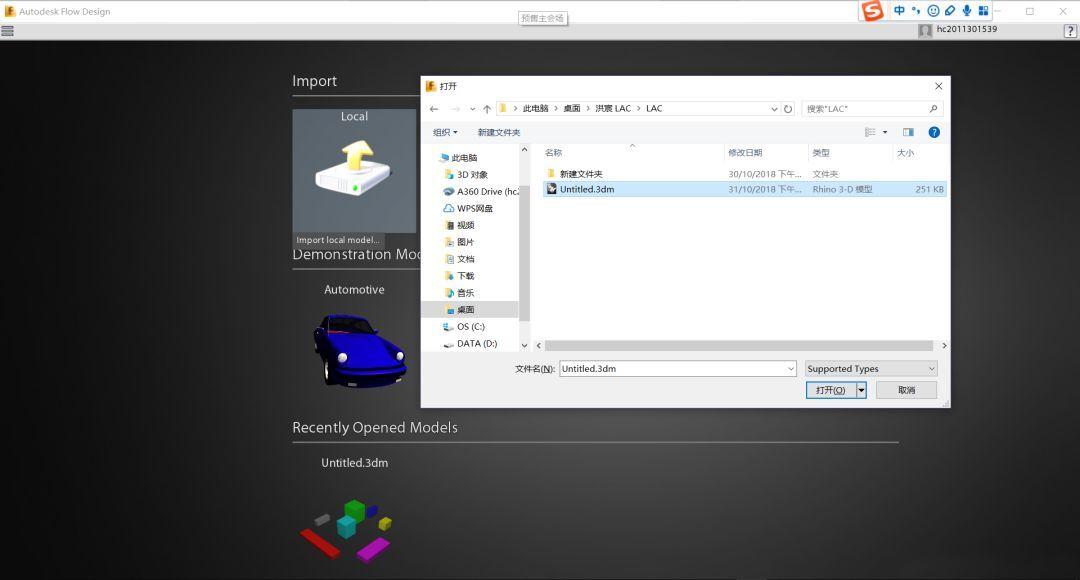Screen dimensions: 1080x580
Task: Select 文档 folder in sidebar
Action: pos(465,259)
